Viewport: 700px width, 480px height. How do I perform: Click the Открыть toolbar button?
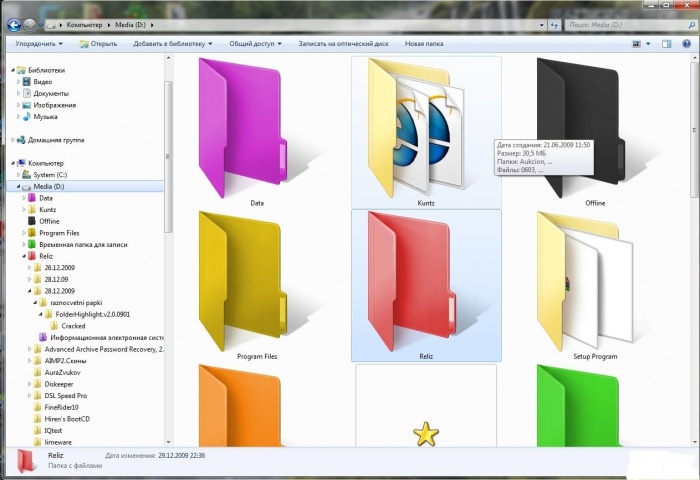tap(98, 44)
